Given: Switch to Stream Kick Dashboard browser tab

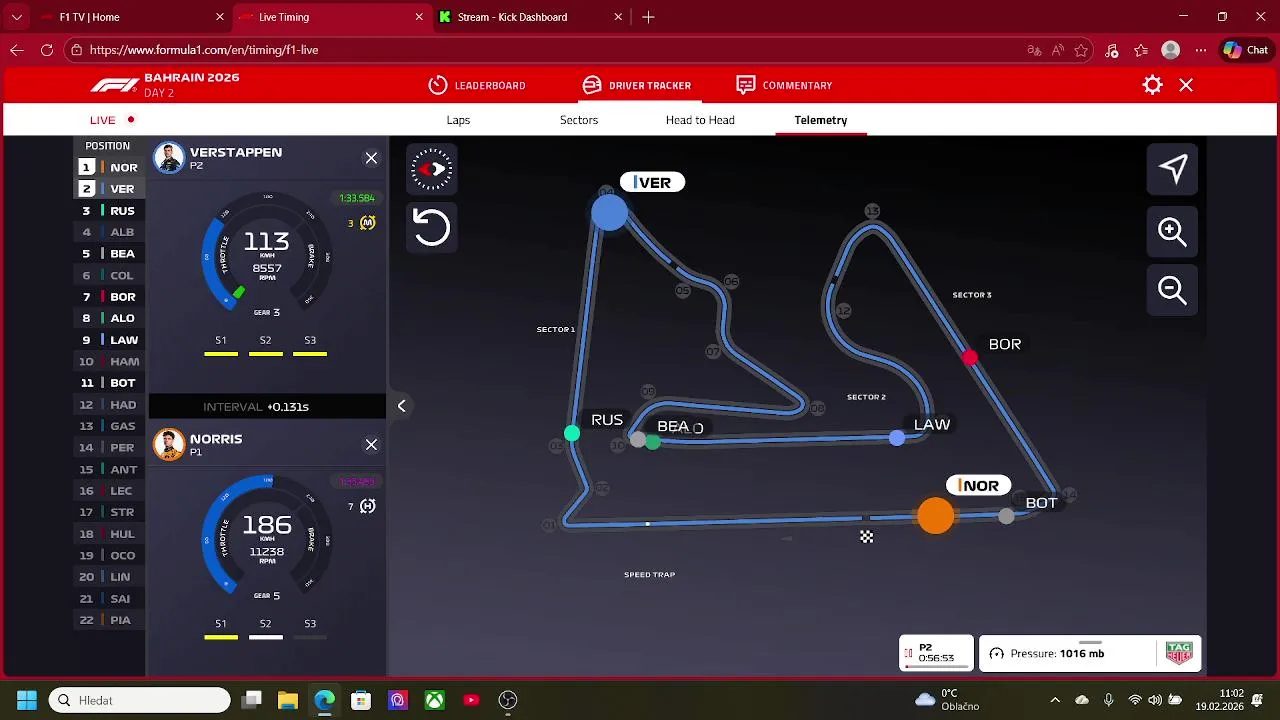Looking at the screenshot, I should tap(530, 17).
